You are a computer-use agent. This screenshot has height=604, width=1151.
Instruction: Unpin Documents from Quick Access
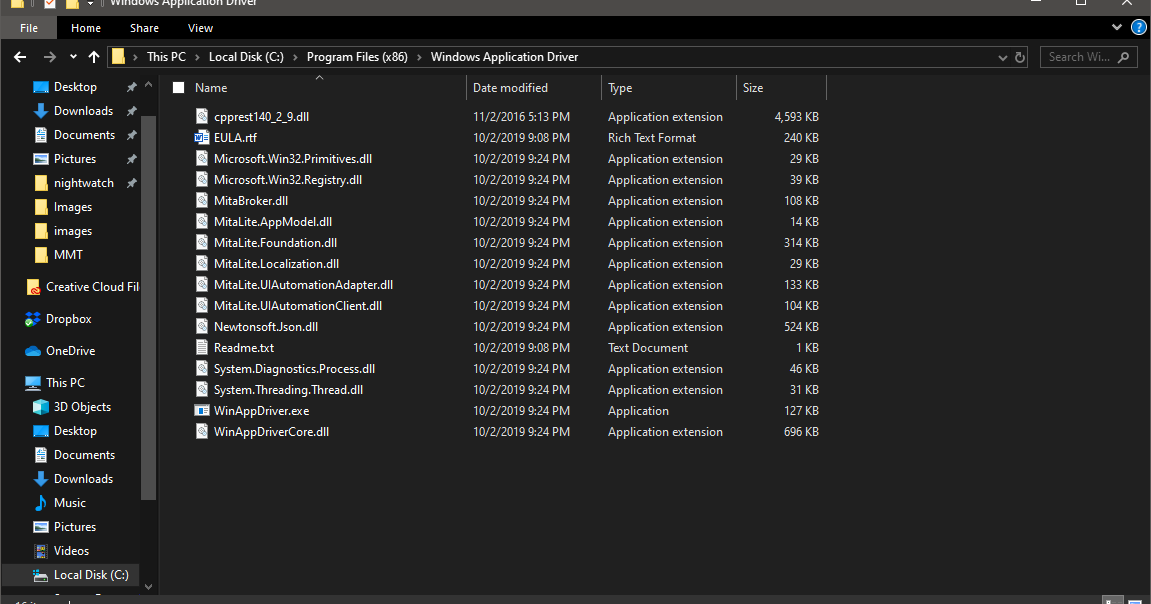click(131, 134)
